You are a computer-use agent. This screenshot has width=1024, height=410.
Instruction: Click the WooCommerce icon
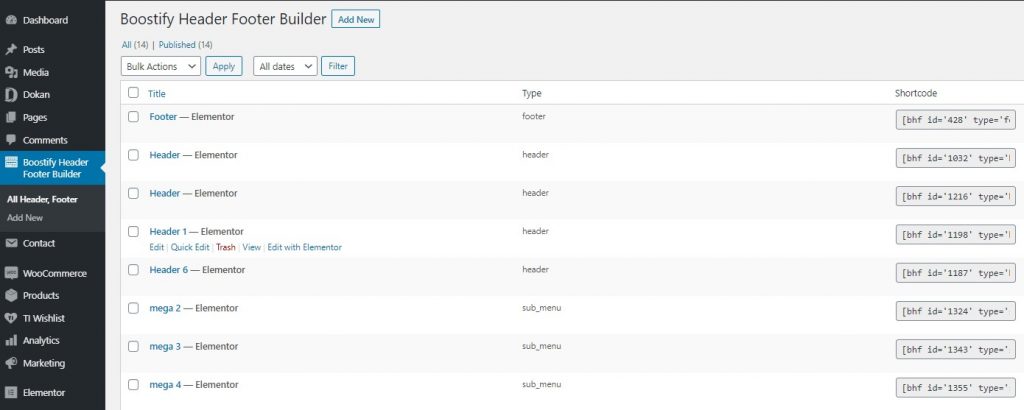tap(10, 274)
